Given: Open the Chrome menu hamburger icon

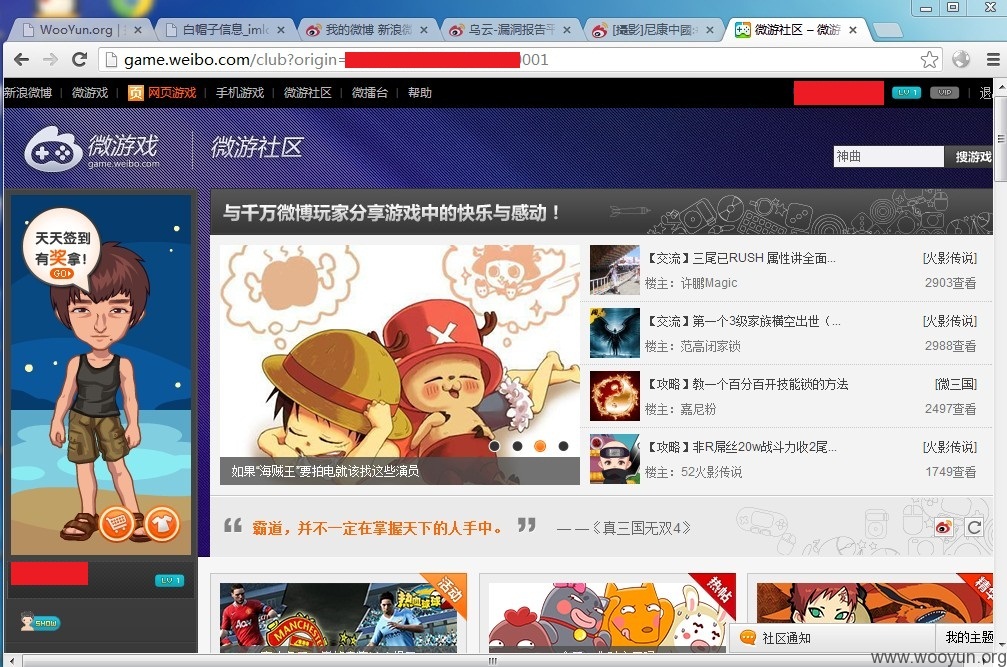Looking at the screenshot, I should (993, 60).
